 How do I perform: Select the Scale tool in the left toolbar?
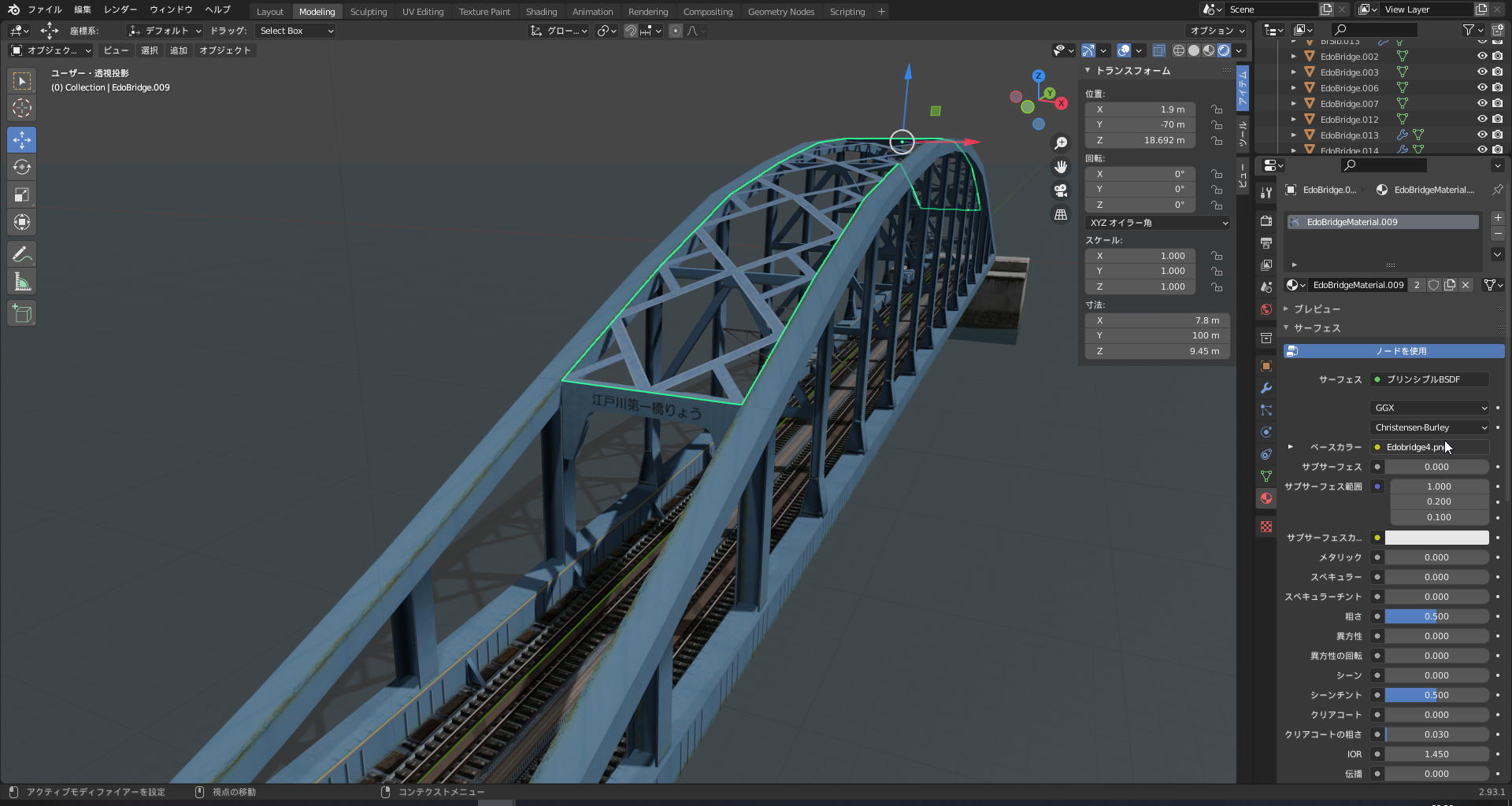pos(22,194)
